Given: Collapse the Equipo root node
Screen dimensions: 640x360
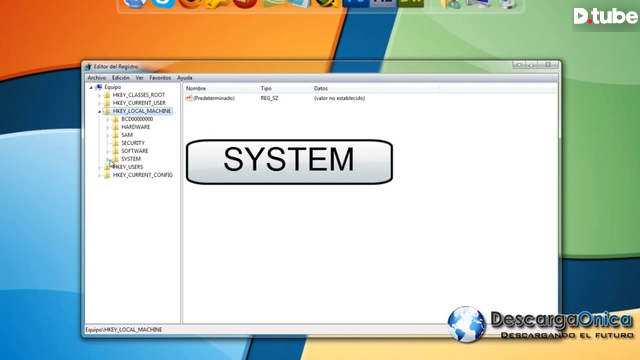Looking at the screenshot, I should click(x=91, y=87).
